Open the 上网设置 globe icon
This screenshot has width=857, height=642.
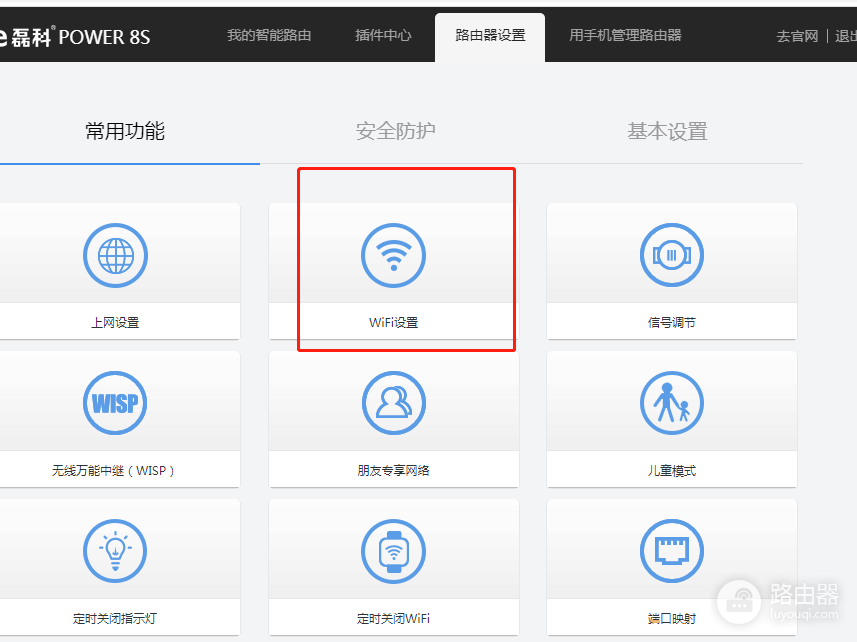(x=115, y=255)
